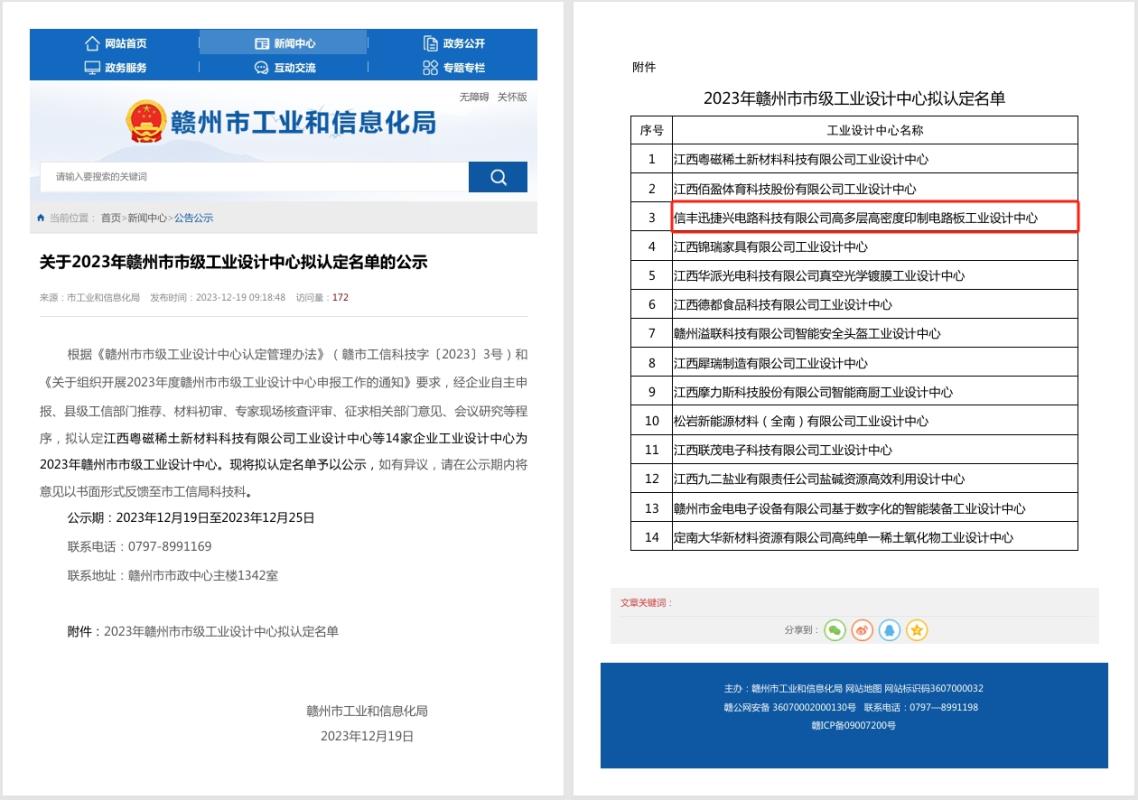
Task: Click the national emblem logo
Action: [x=145, y=122]
